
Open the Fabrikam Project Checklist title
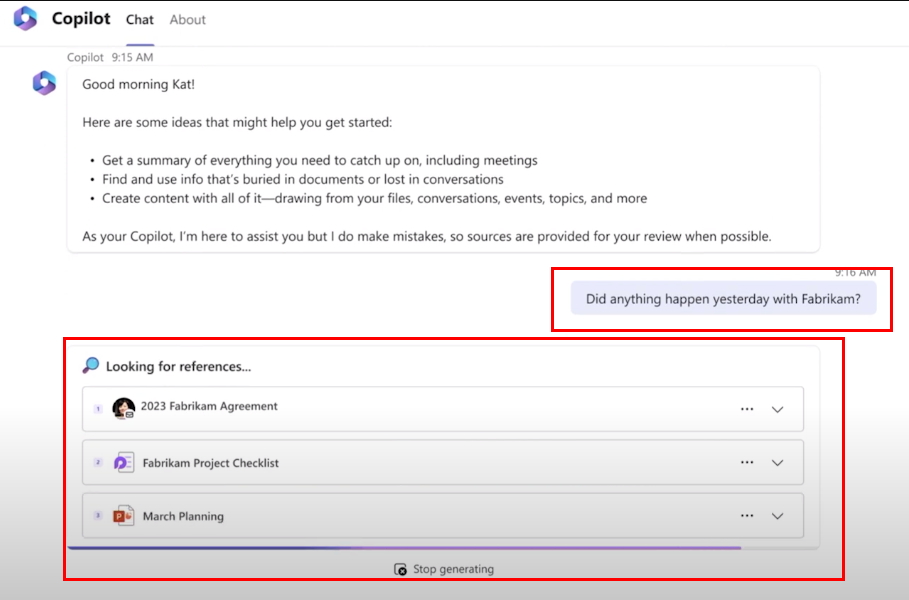[x=210, y=463]
